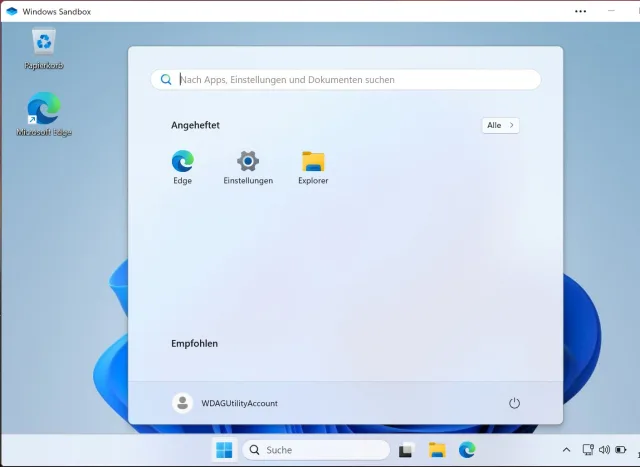Click the user avatar icon beside WDAGUtilityAccount
Image resolution: width=640 pixels, height=467 pixels.
click(x=182, y=403)
